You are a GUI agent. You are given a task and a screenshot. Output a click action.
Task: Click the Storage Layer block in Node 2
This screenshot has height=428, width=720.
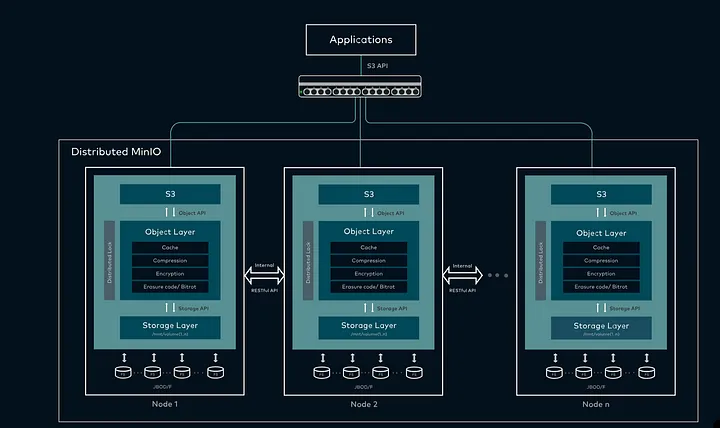(x=369, y=327)
